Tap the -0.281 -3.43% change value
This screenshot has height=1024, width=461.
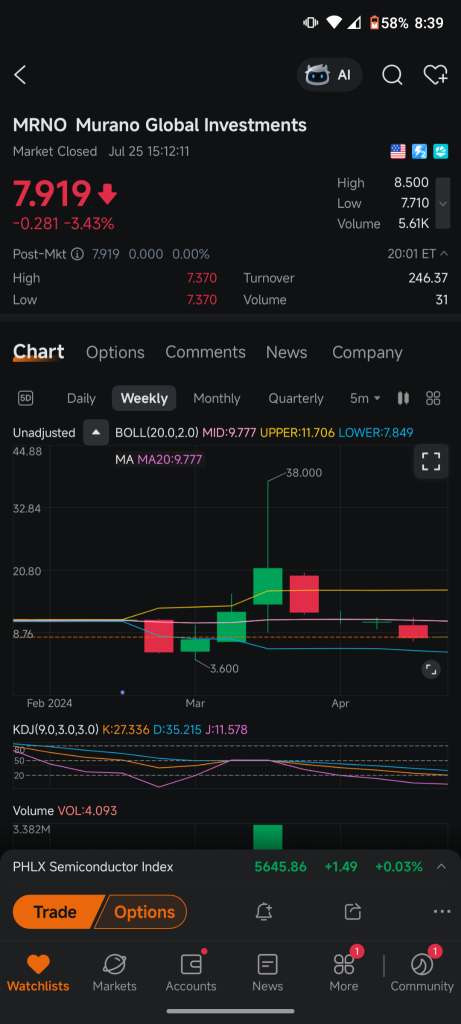click(x=63, y=224)
